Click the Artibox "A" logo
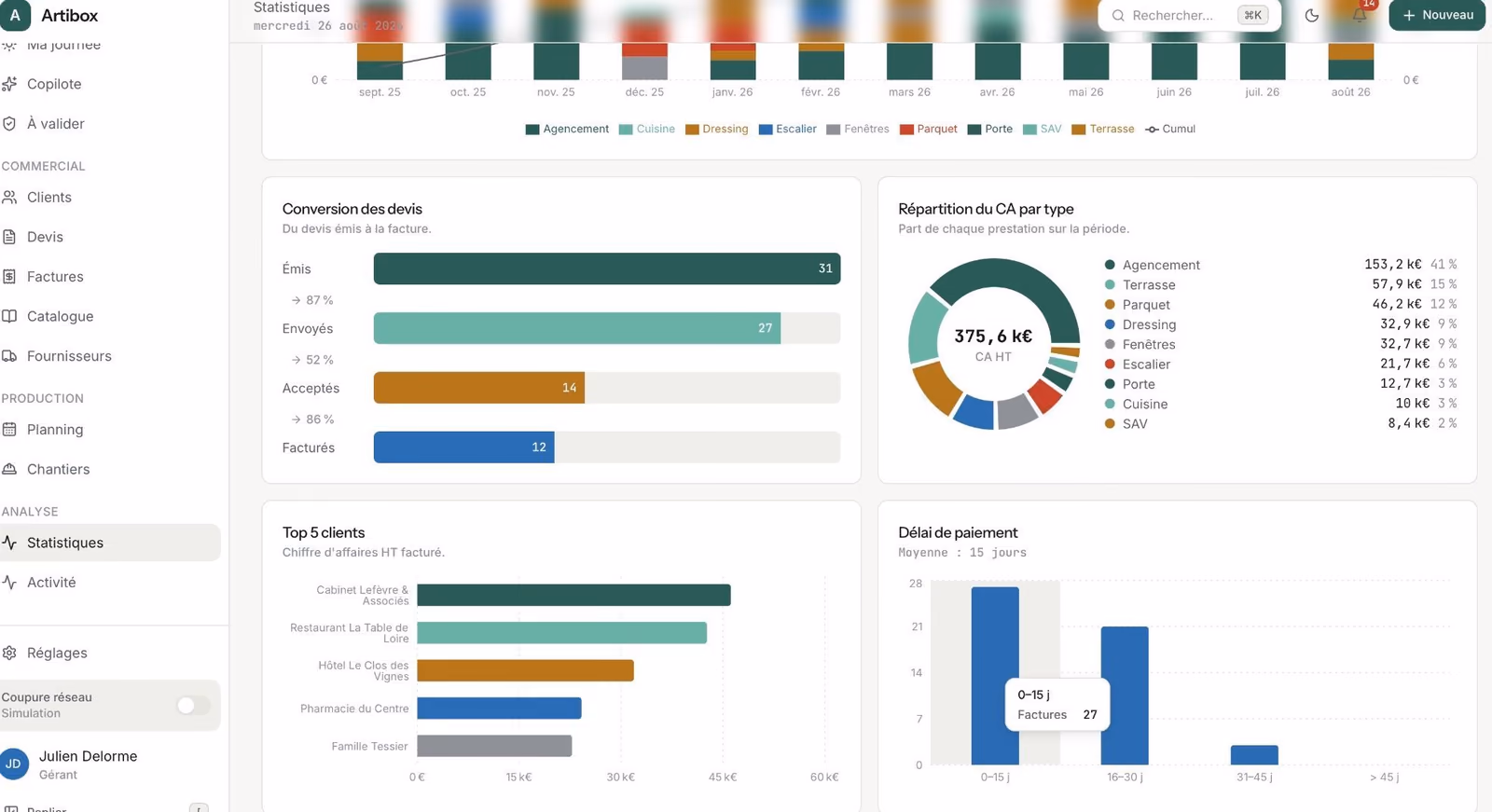The width and height of the screenshot is (1492, 812). [x=15, y=15]
